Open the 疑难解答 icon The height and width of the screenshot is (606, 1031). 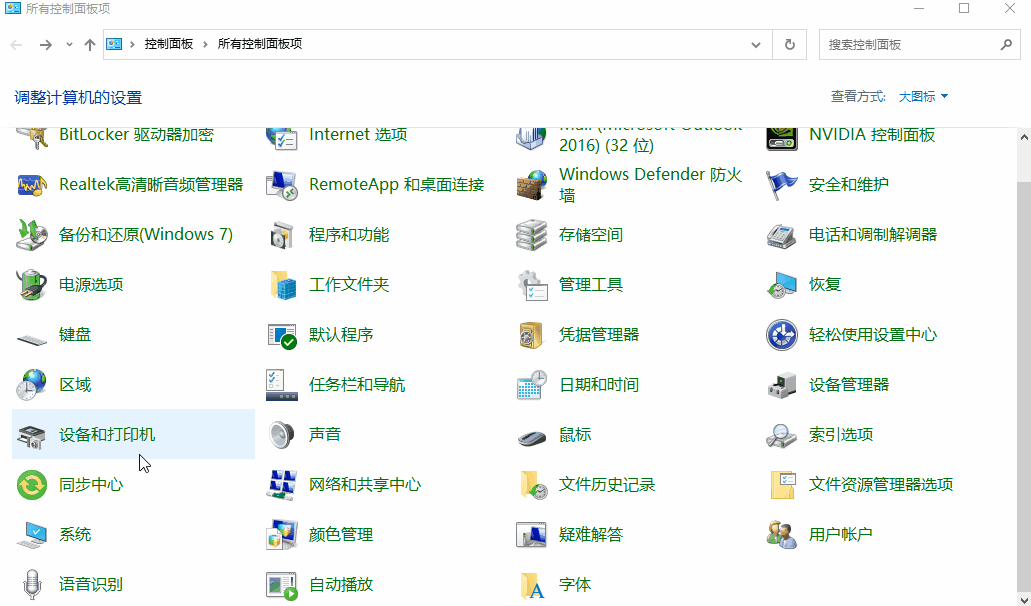[x=531, y=534]
